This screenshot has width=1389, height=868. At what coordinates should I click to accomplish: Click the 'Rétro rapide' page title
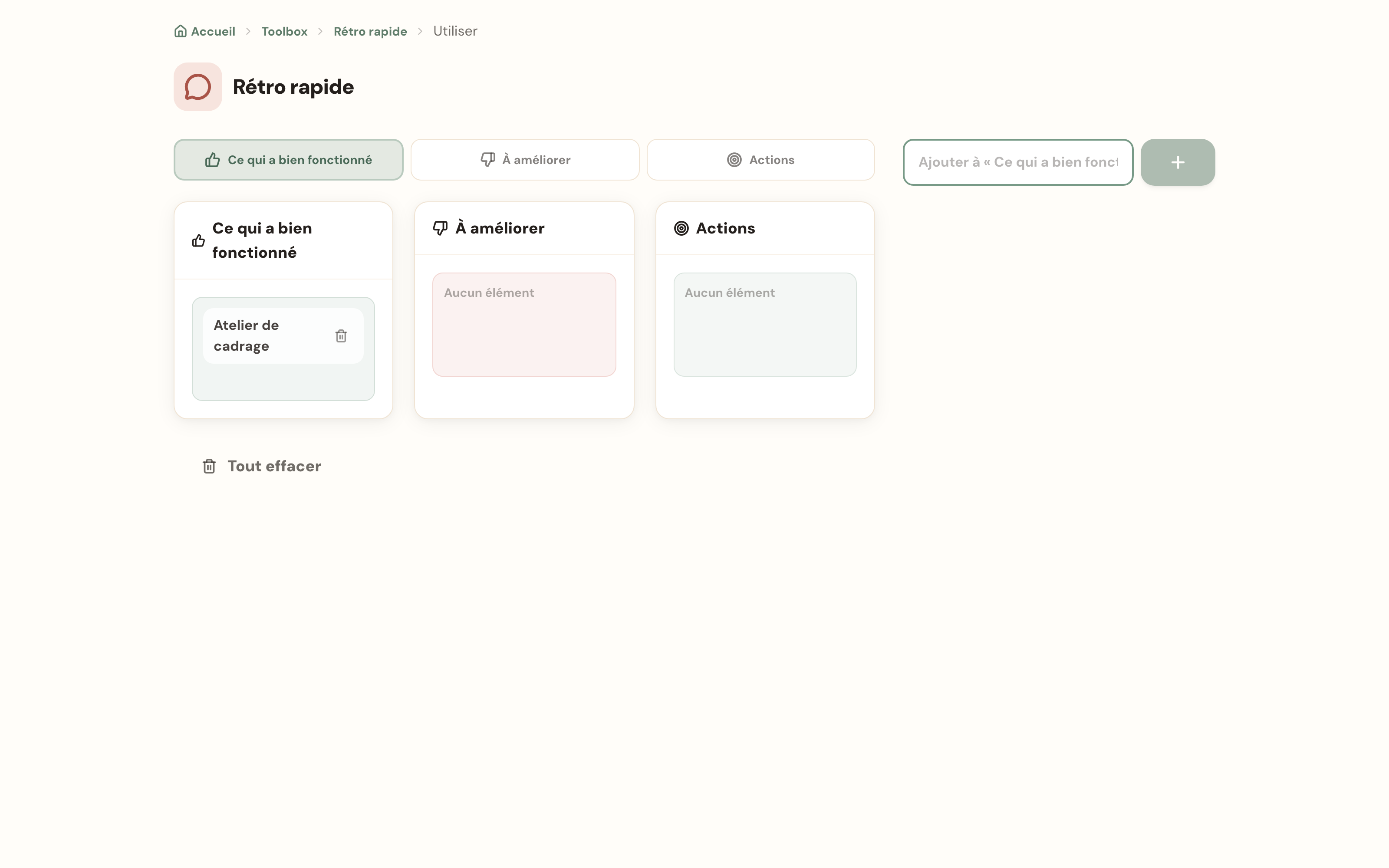(x=293, y=87)
